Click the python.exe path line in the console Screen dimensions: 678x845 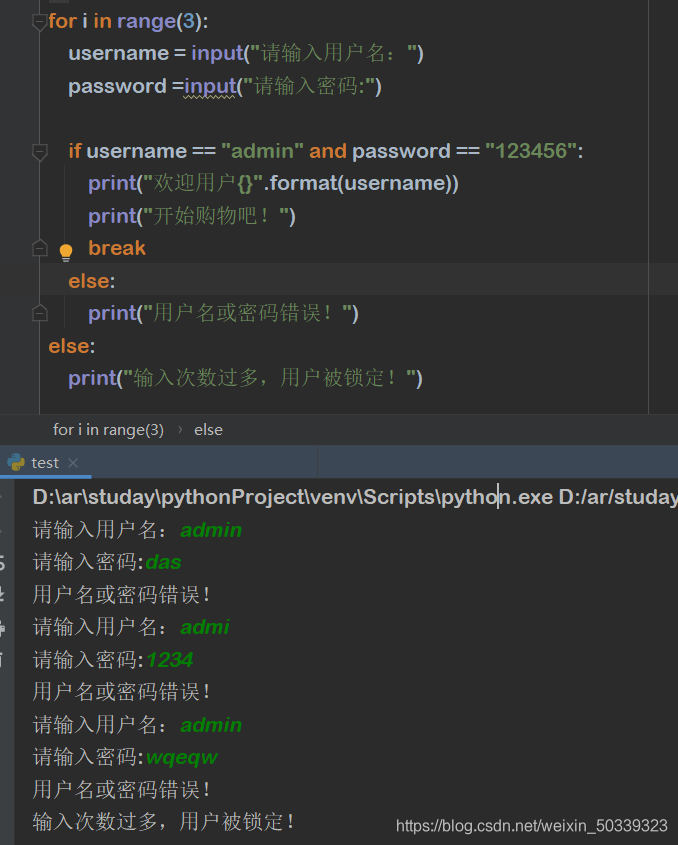coord(355,497)
